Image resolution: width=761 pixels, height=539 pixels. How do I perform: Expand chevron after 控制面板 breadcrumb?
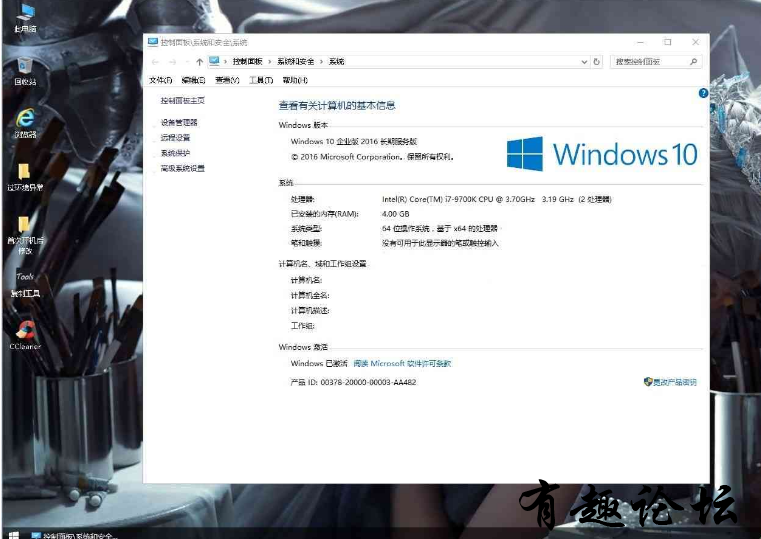pos(270,62)
